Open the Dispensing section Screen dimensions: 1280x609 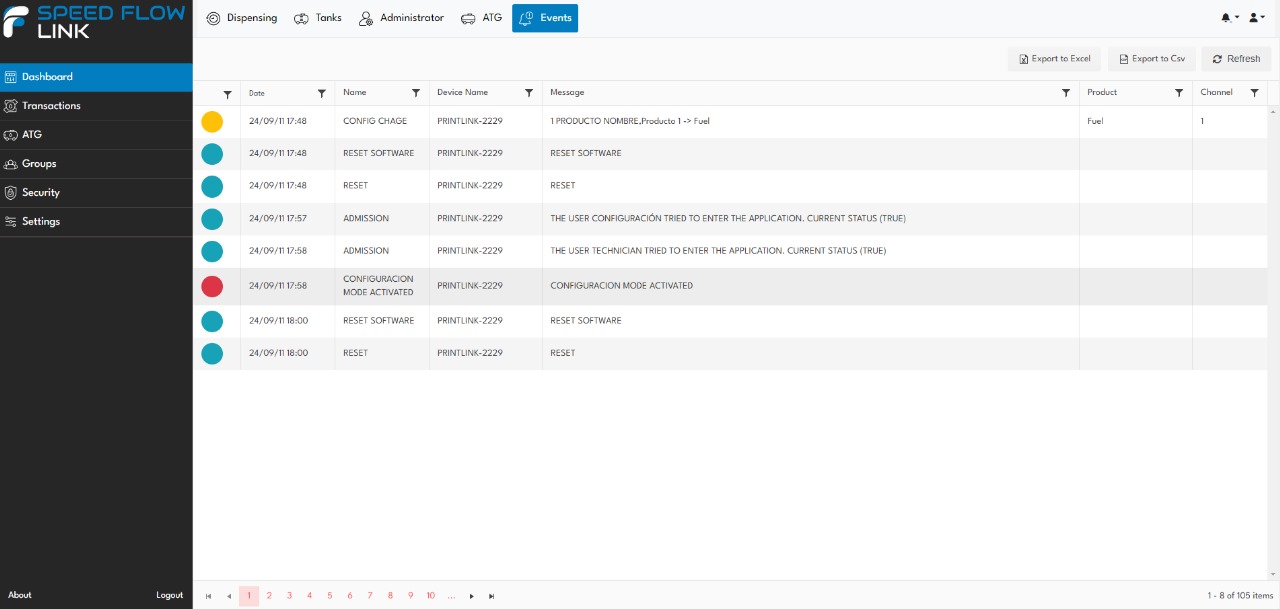point(241,18)
